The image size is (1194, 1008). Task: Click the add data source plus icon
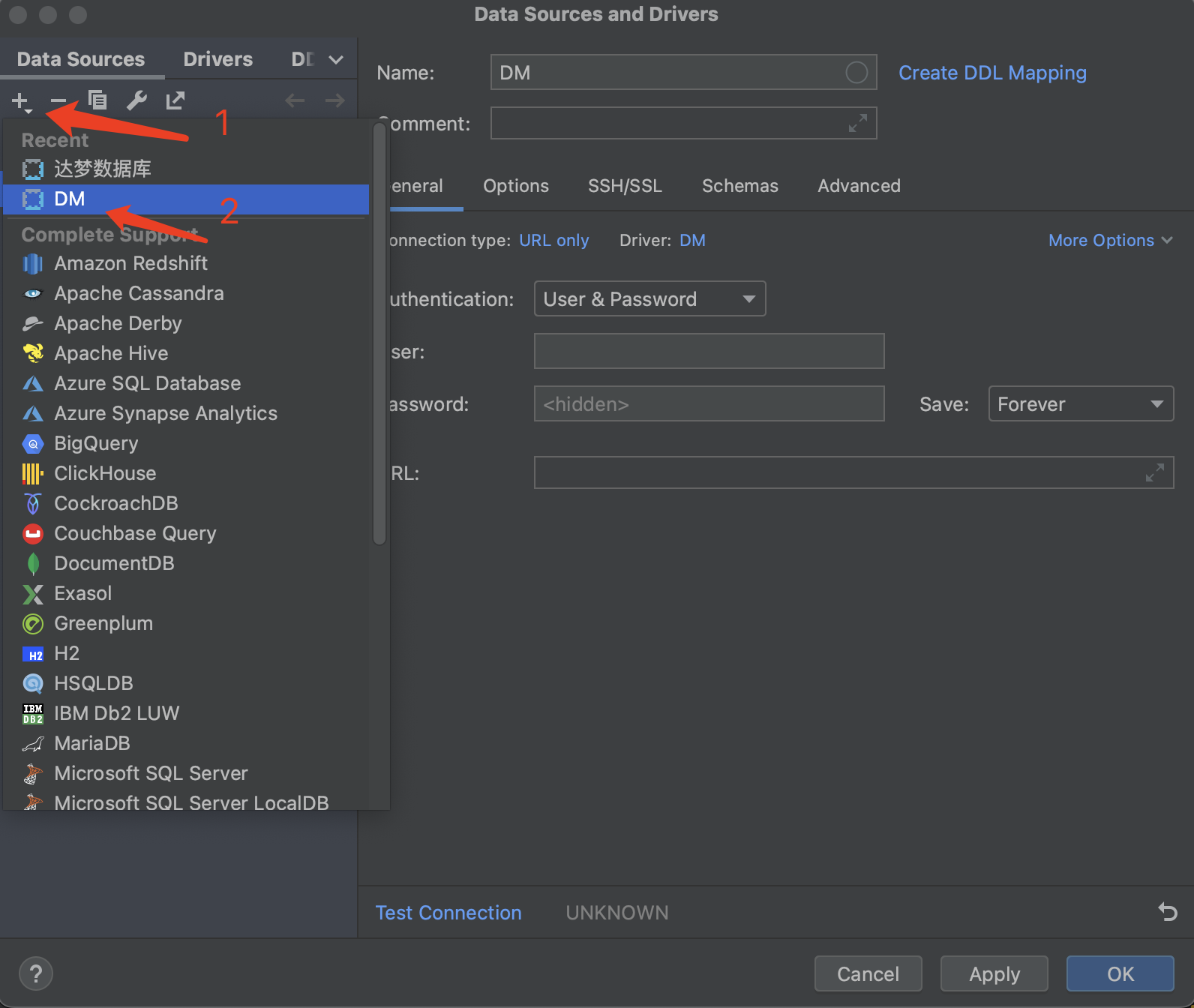coord(22,101)
